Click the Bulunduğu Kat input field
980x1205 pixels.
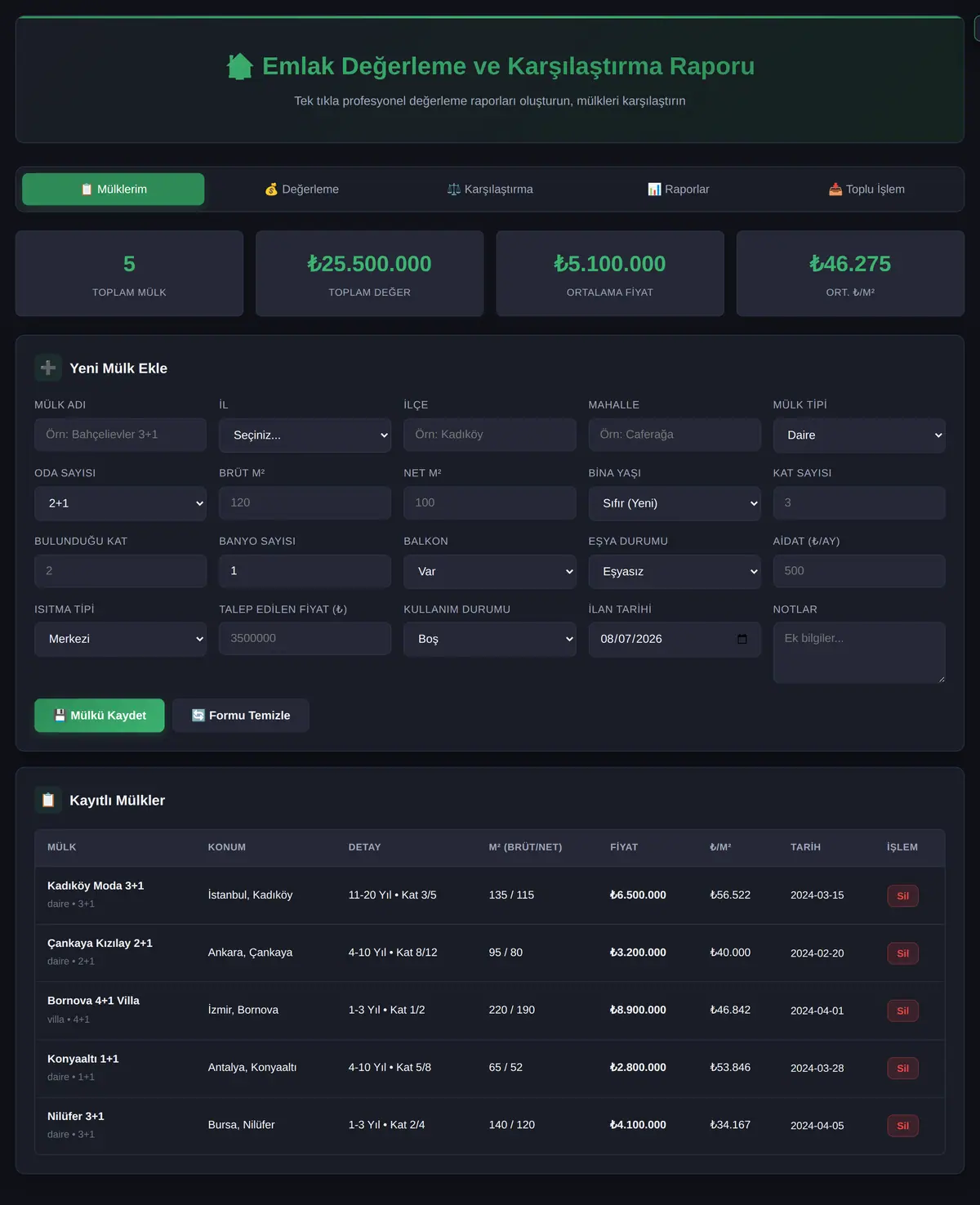pyautogui.click(x=121, y=571)
